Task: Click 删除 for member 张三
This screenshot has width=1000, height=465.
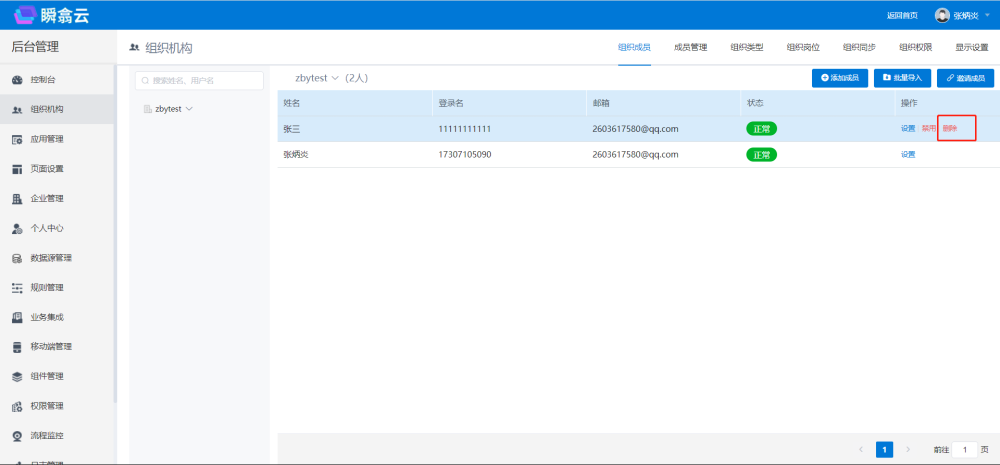Action: coord(950,129)
